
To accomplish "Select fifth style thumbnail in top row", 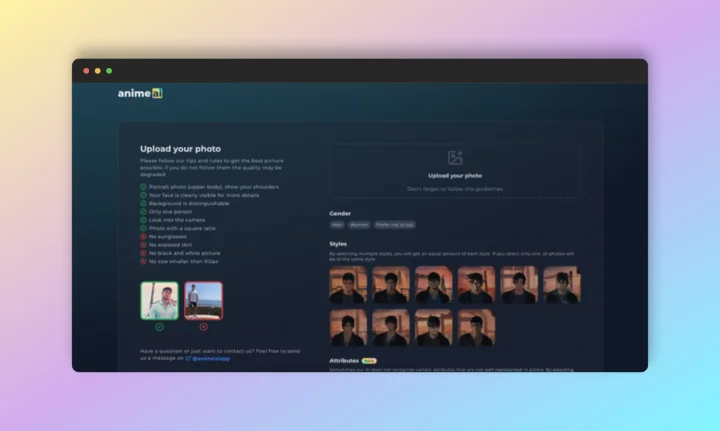I will 519,285.
